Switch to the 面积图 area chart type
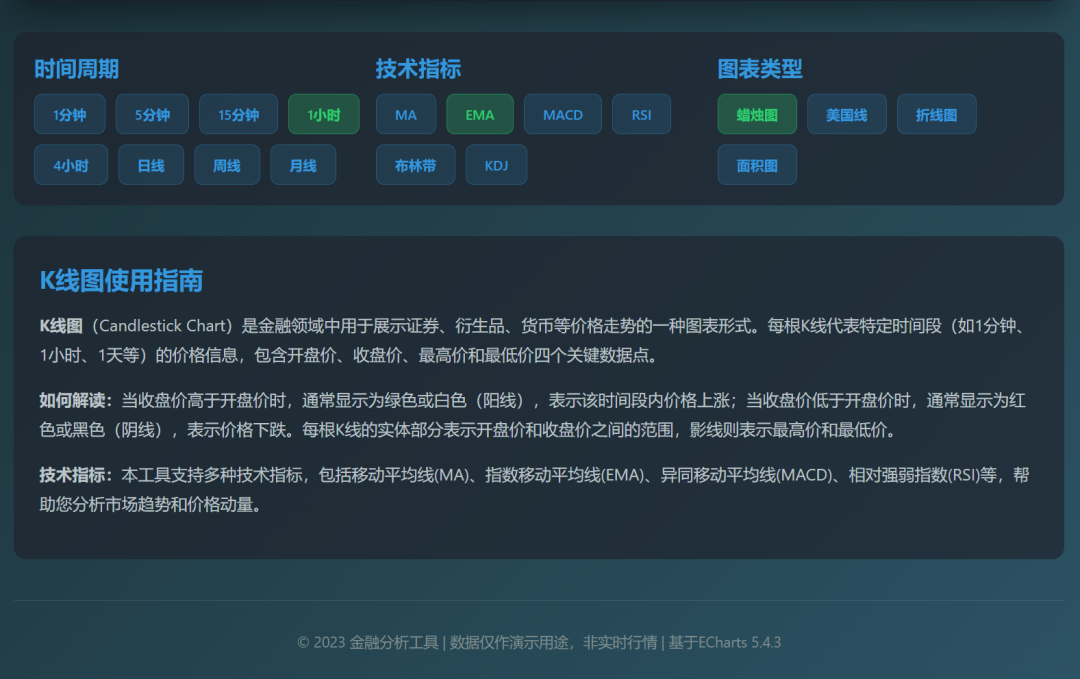Screen dimensions: 1080x679 (757, 164)
